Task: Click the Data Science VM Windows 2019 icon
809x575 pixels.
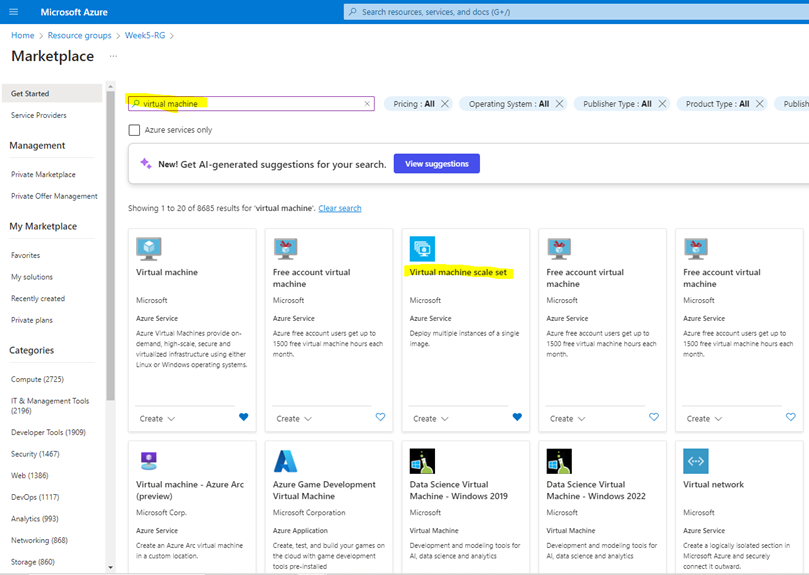Action: [x=422, y=461]
